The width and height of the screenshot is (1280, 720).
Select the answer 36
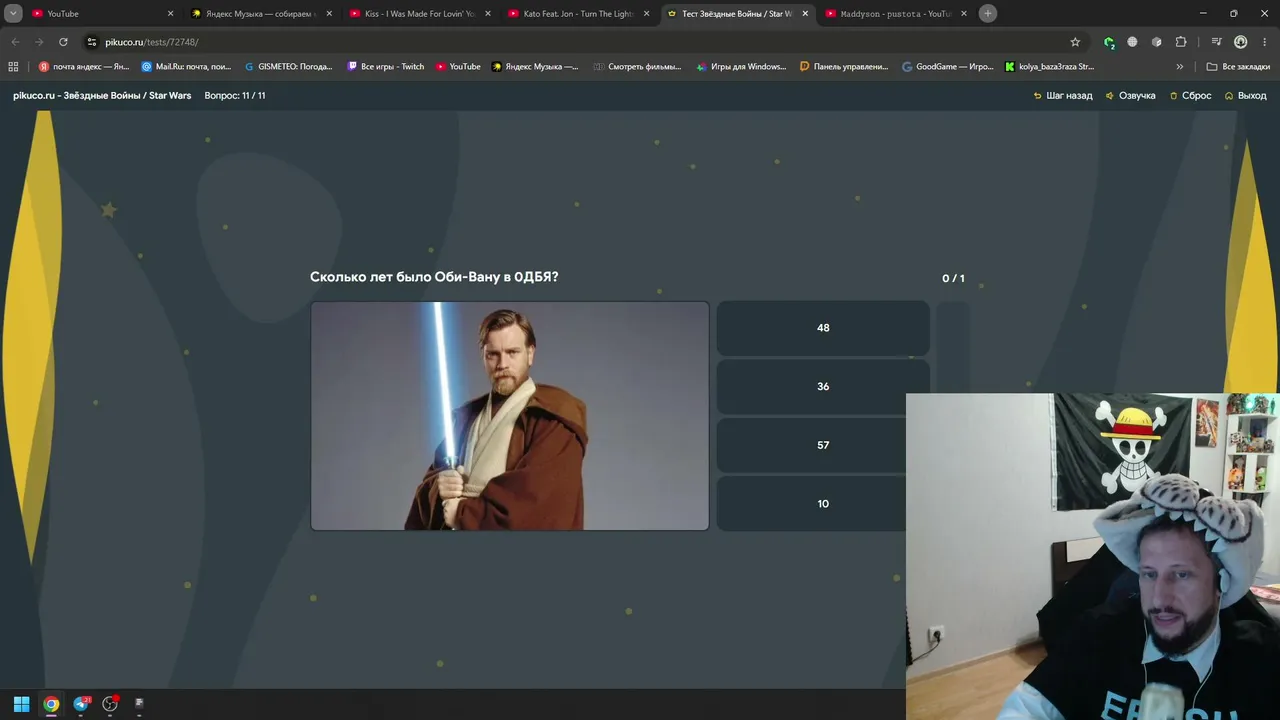click(823, 387)
